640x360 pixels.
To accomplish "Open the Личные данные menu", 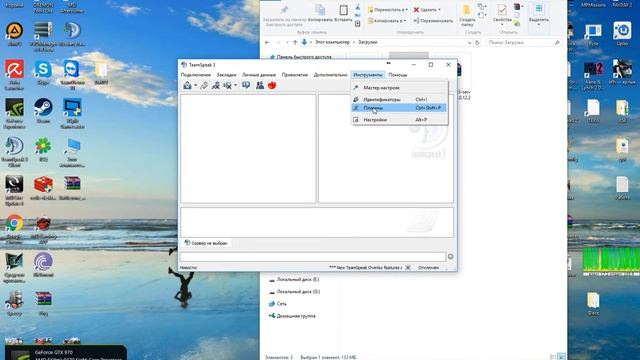I will 259,75.
